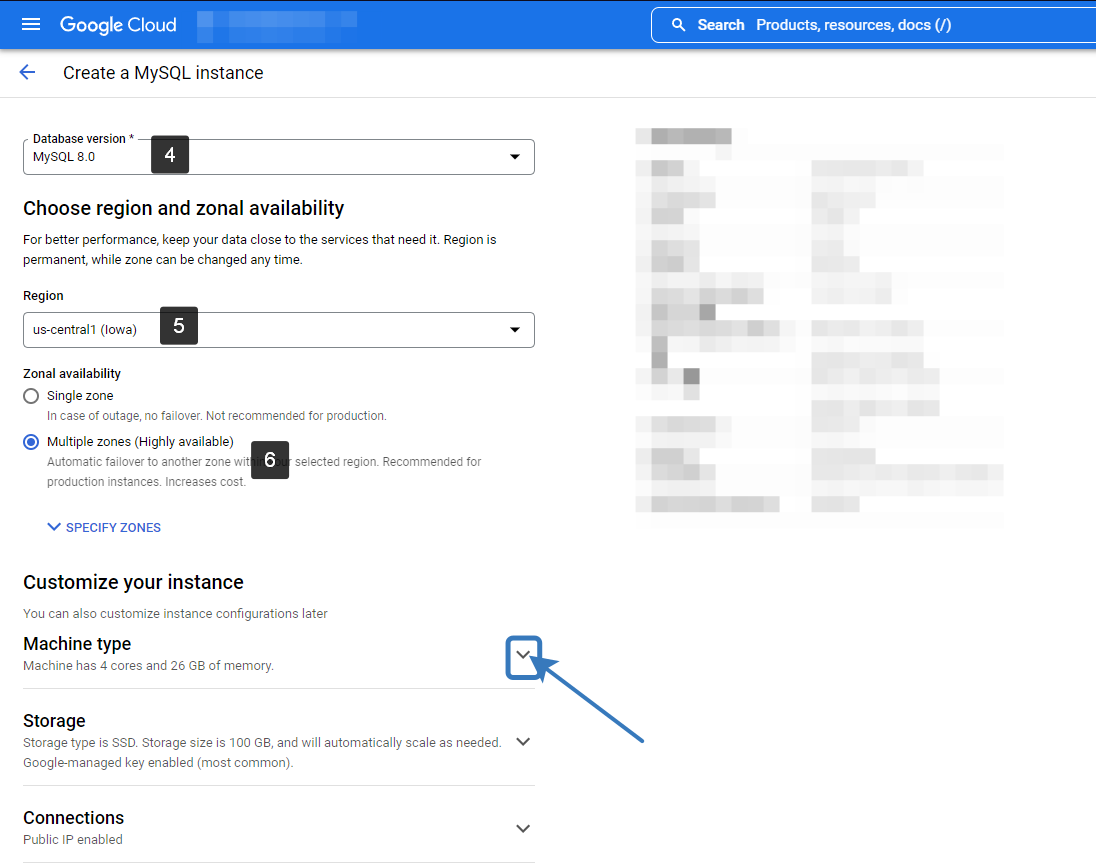Click the Google Cloud logo
The width and height of the screenshot is (1096, 867).
[118, 25]
